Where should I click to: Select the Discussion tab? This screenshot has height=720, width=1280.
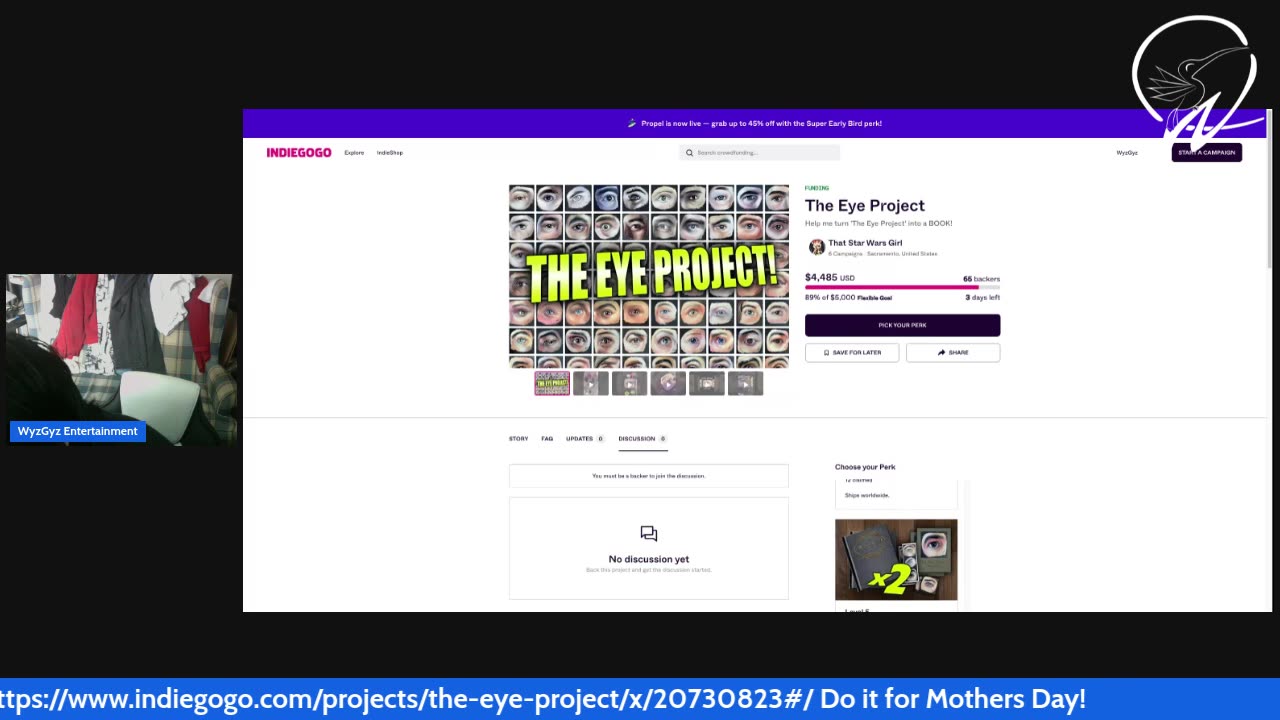click(x=642, y=439)
